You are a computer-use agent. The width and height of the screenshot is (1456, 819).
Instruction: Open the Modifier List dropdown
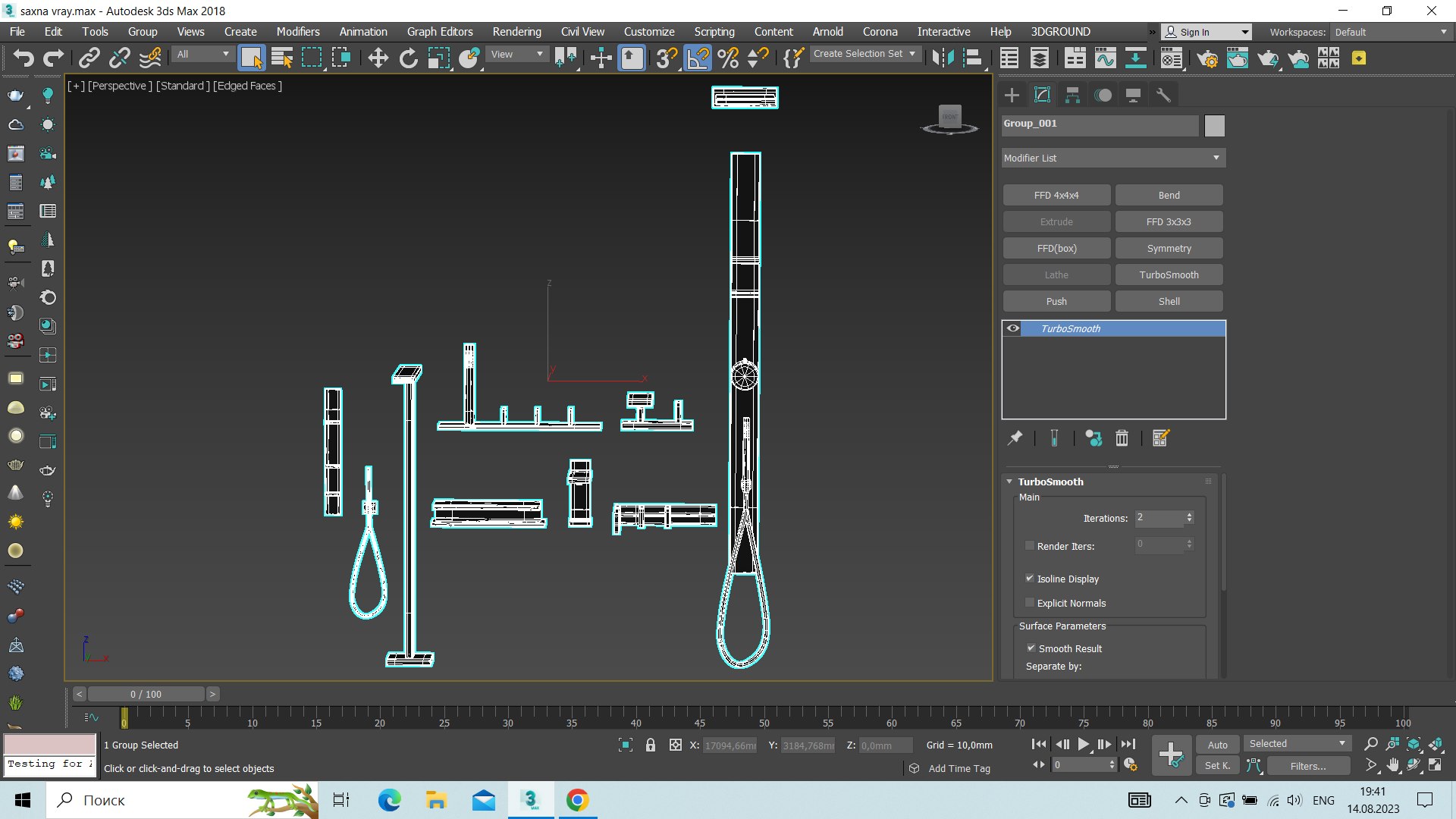click(1112, 158)
